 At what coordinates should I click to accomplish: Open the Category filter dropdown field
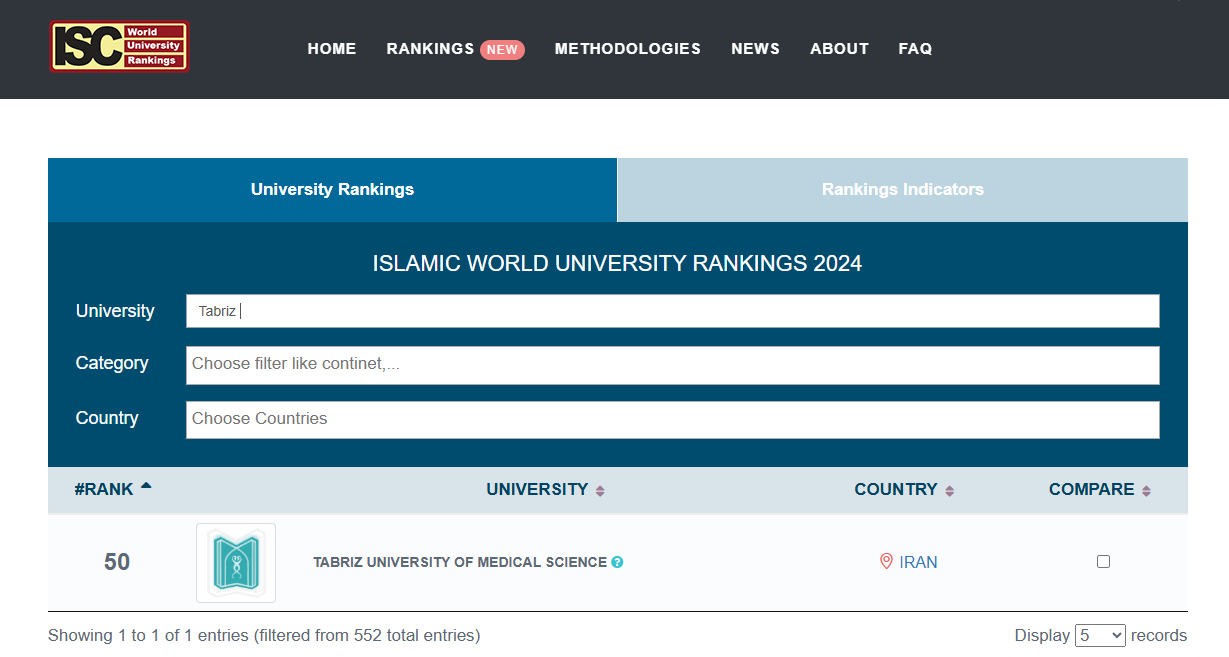click(672, 365)
